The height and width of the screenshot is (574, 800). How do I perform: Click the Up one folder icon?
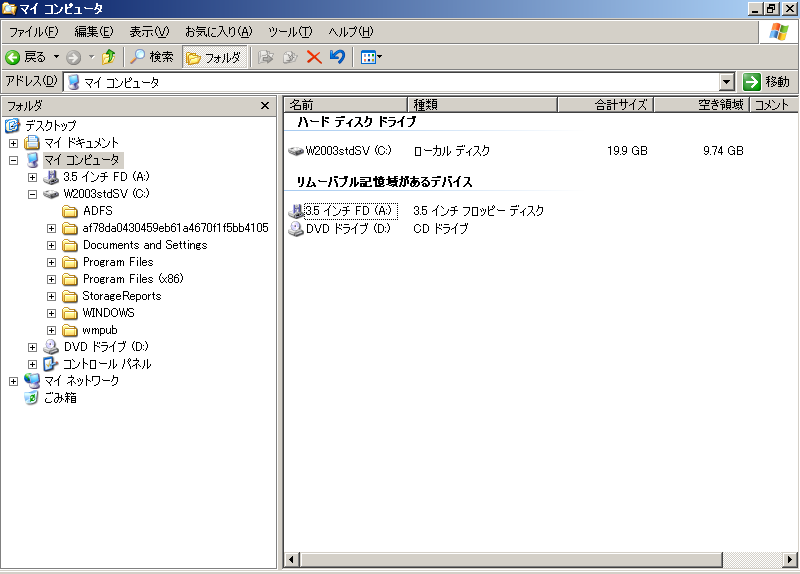[109, 57]
